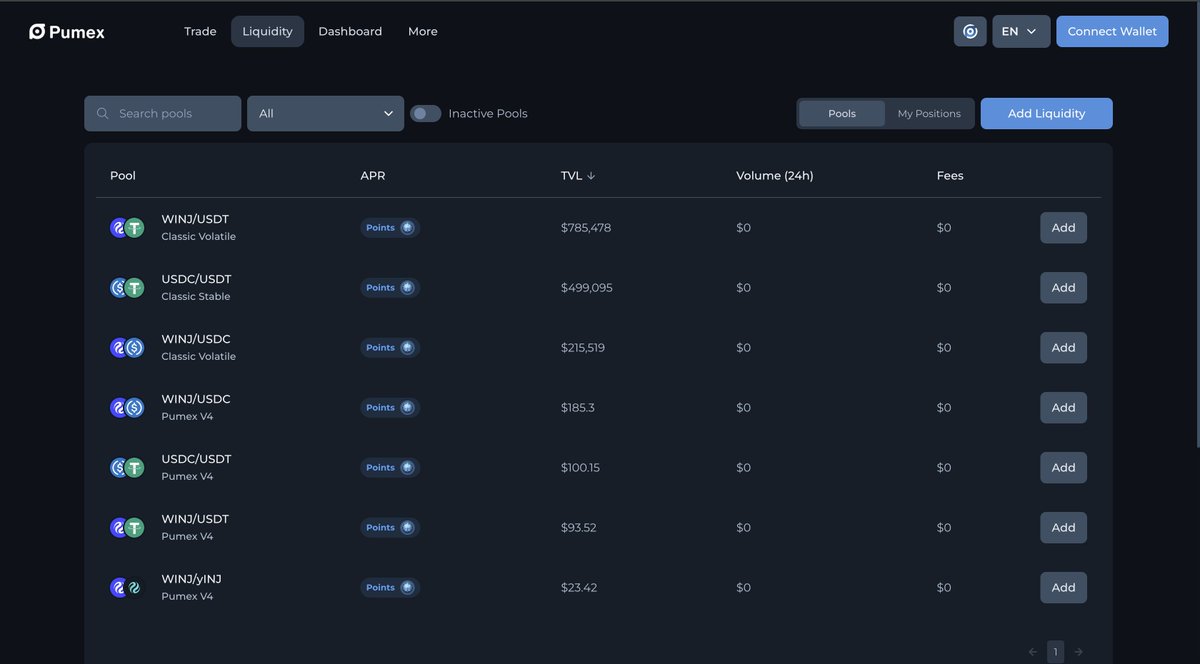
Task: Add to WINJ/yINJ pool
Action: [x=1063, y=588]
